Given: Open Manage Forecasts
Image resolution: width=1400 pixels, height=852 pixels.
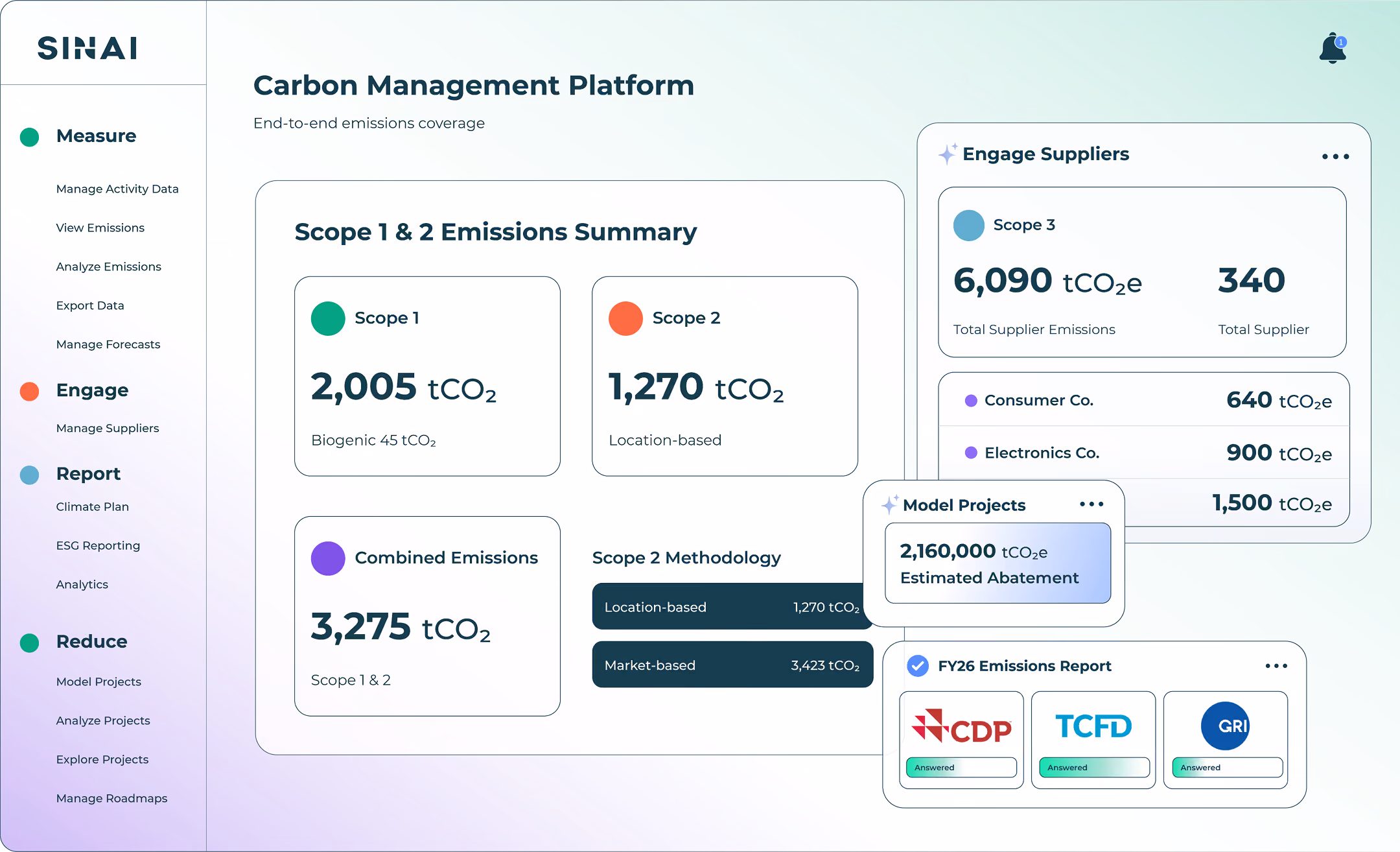Looking at the screenshot, I should coord(108,344).
